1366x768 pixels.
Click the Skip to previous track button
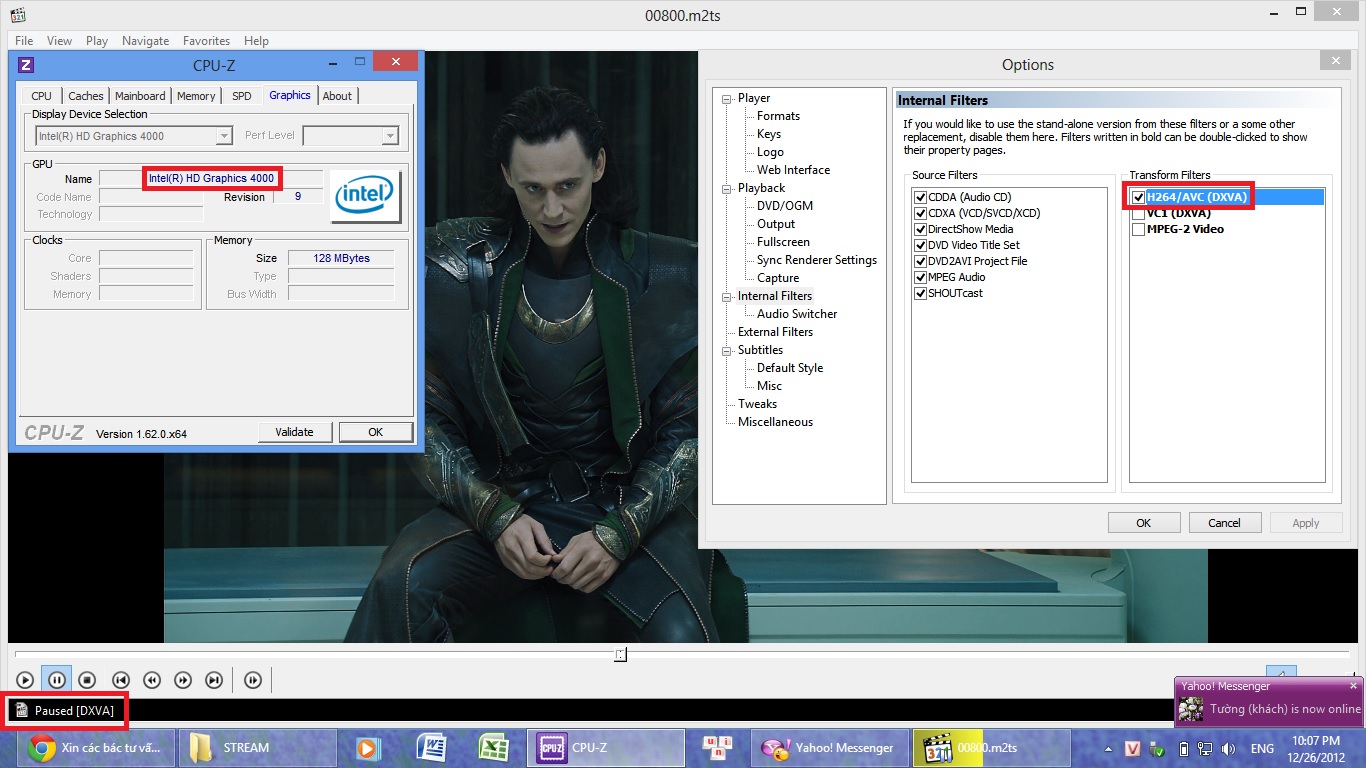[x=120, y=680]
